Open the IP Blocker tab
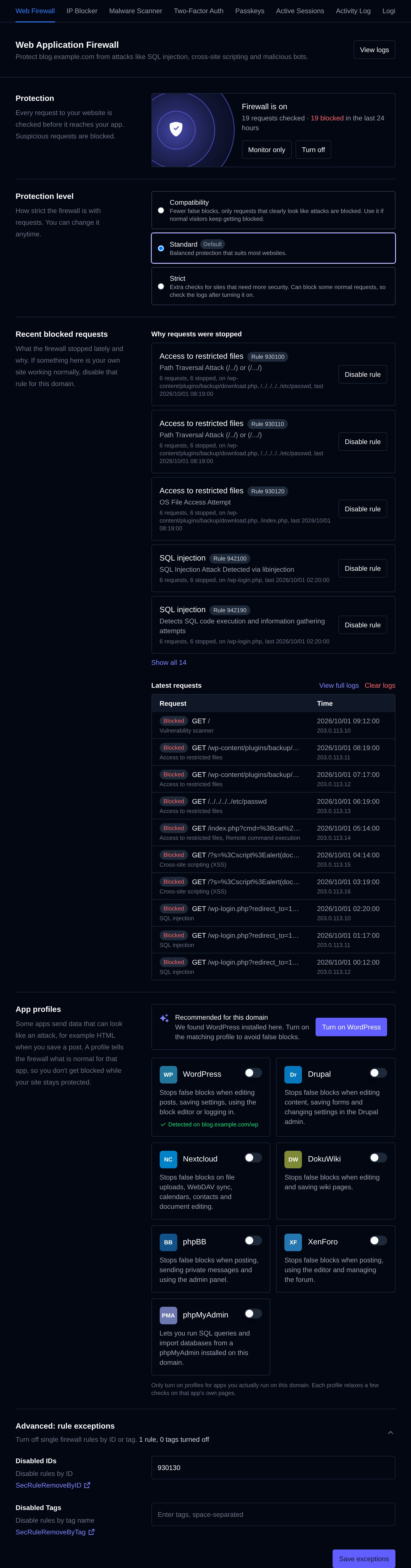Screen dimensions: 411x1568 82,11
